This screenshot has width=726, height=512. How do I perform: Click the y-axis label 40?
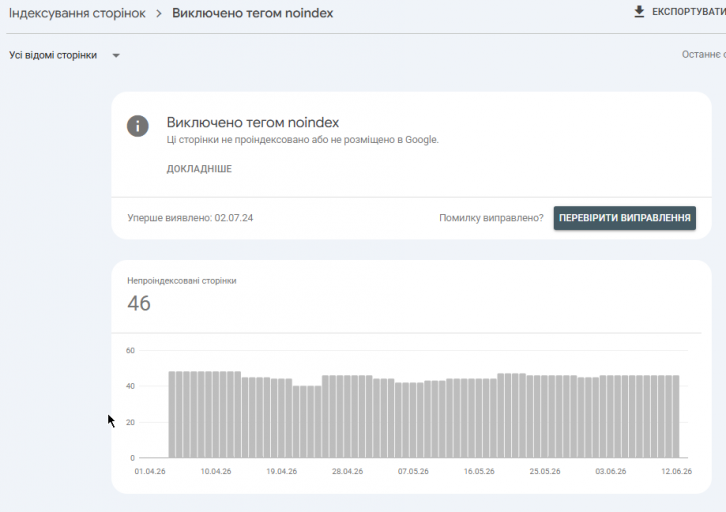click(x=130, y=386)
